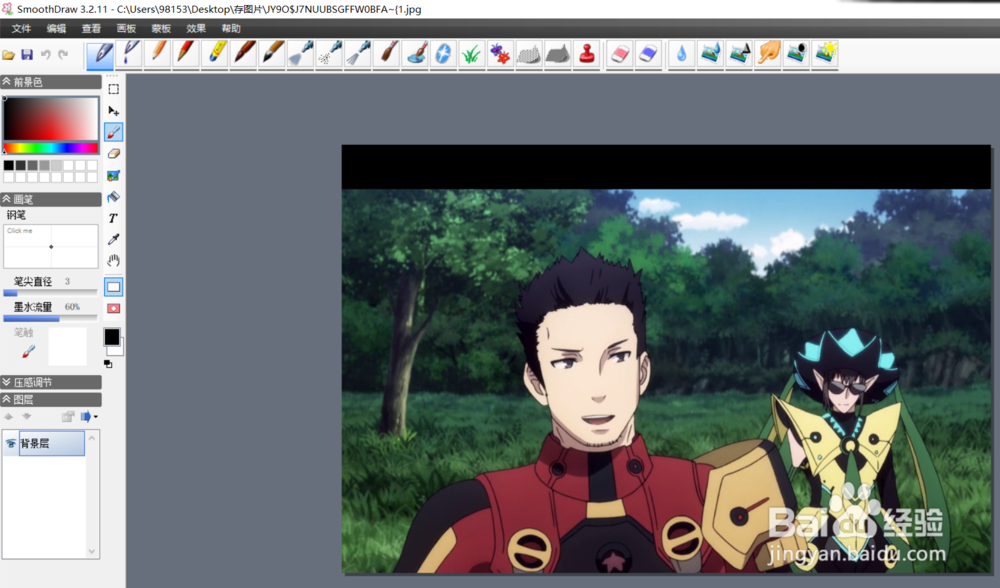This screenshot has width=1000, height=588.
Task: Select the dodge (sun) image tool
Action: click(x=825, y=54)
